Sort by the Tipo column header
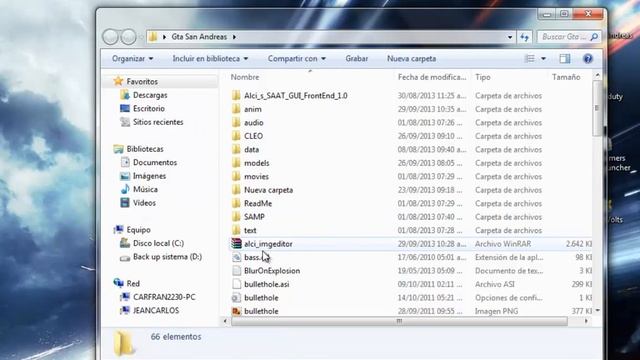The image size is (640, 360). coord(483,77)
